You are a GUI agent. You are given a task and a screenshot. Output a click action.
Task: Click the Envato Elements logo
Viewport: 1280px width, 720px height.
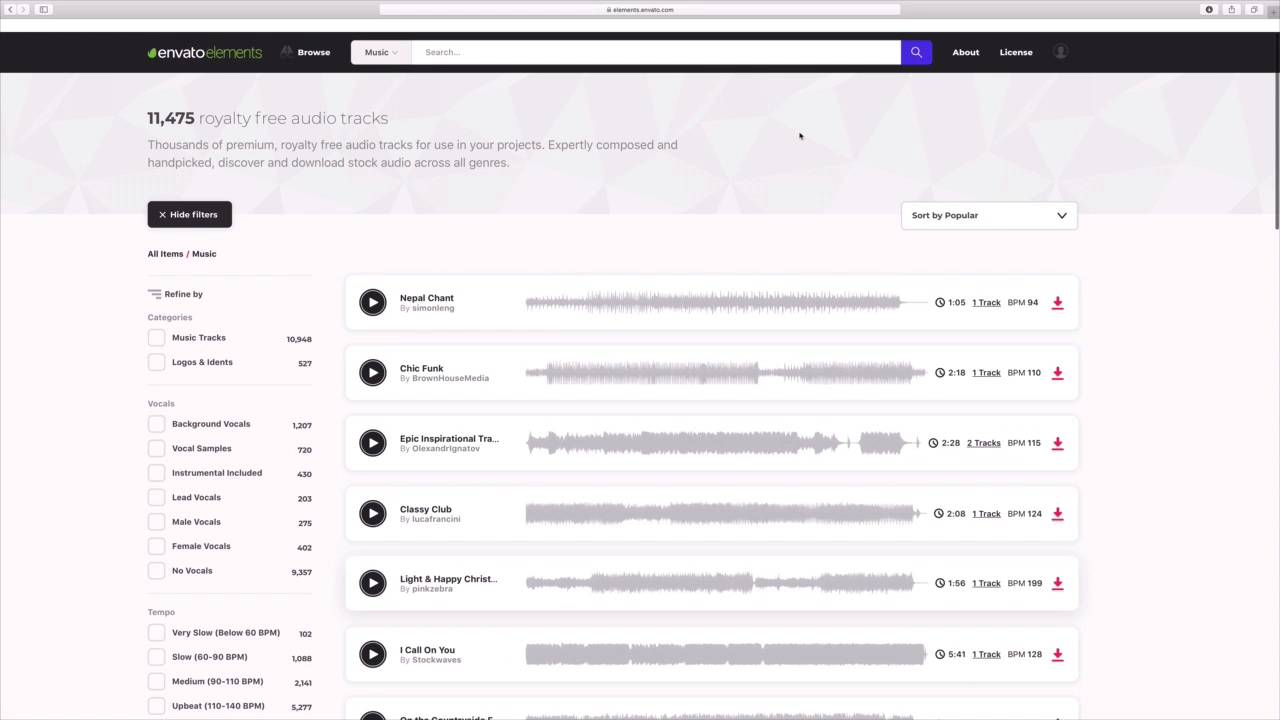(x=205, y=52)
